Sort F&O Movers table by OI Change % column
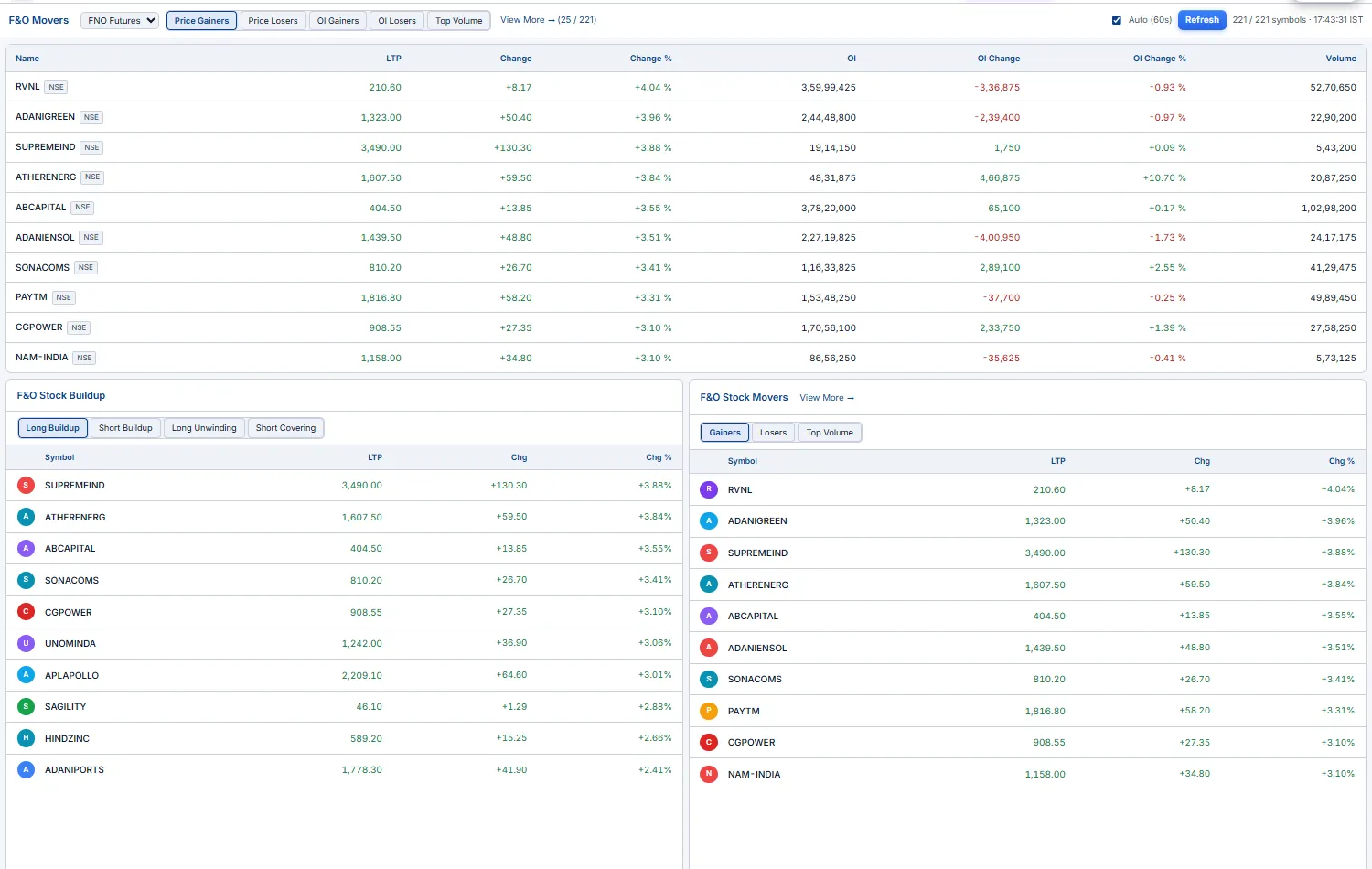Image resolution: width=1372 pixels, height=869 pixels. [1159, 59]
